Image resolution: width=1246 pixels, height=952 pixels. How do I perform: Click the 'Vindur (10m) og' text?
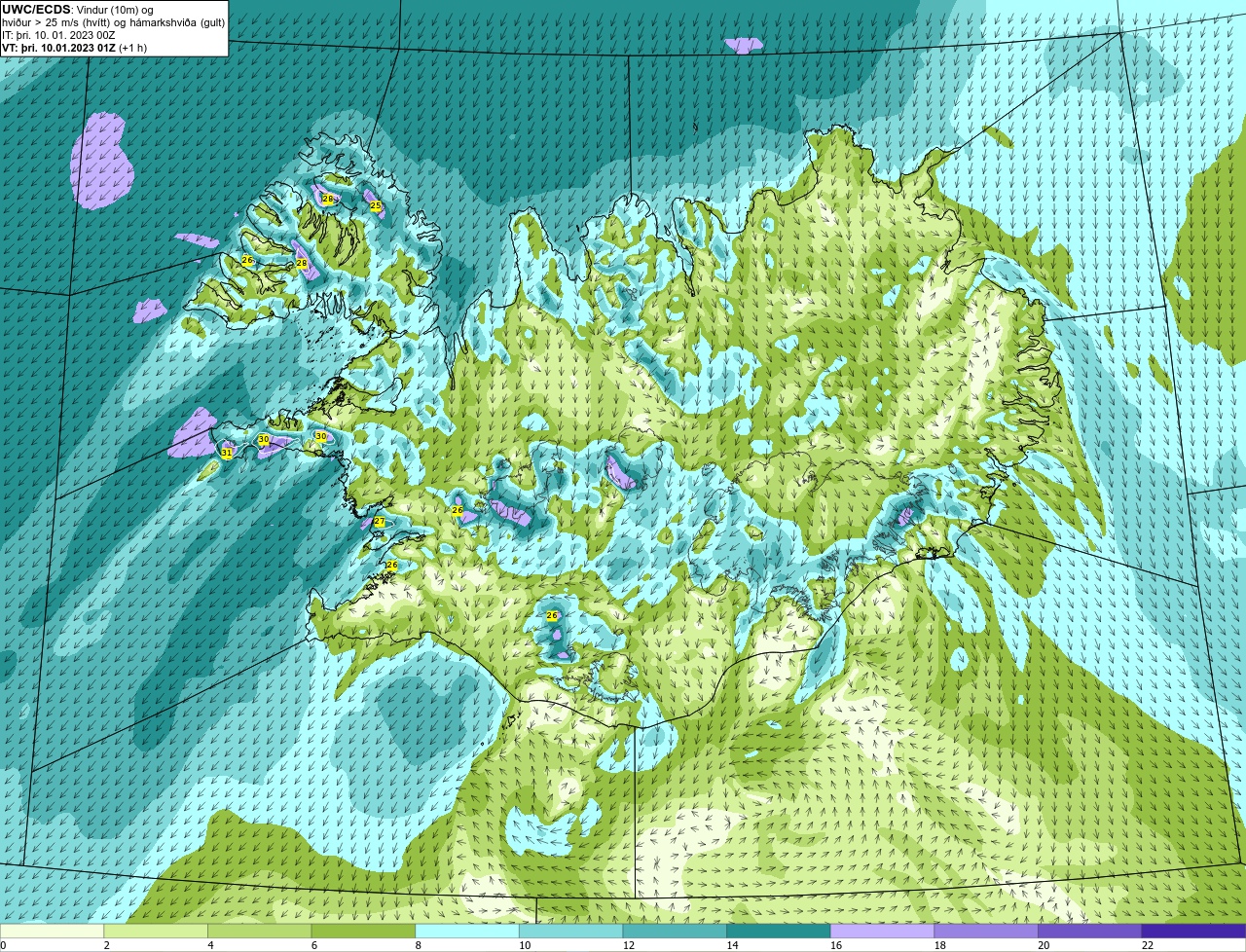tap(114, 10)
